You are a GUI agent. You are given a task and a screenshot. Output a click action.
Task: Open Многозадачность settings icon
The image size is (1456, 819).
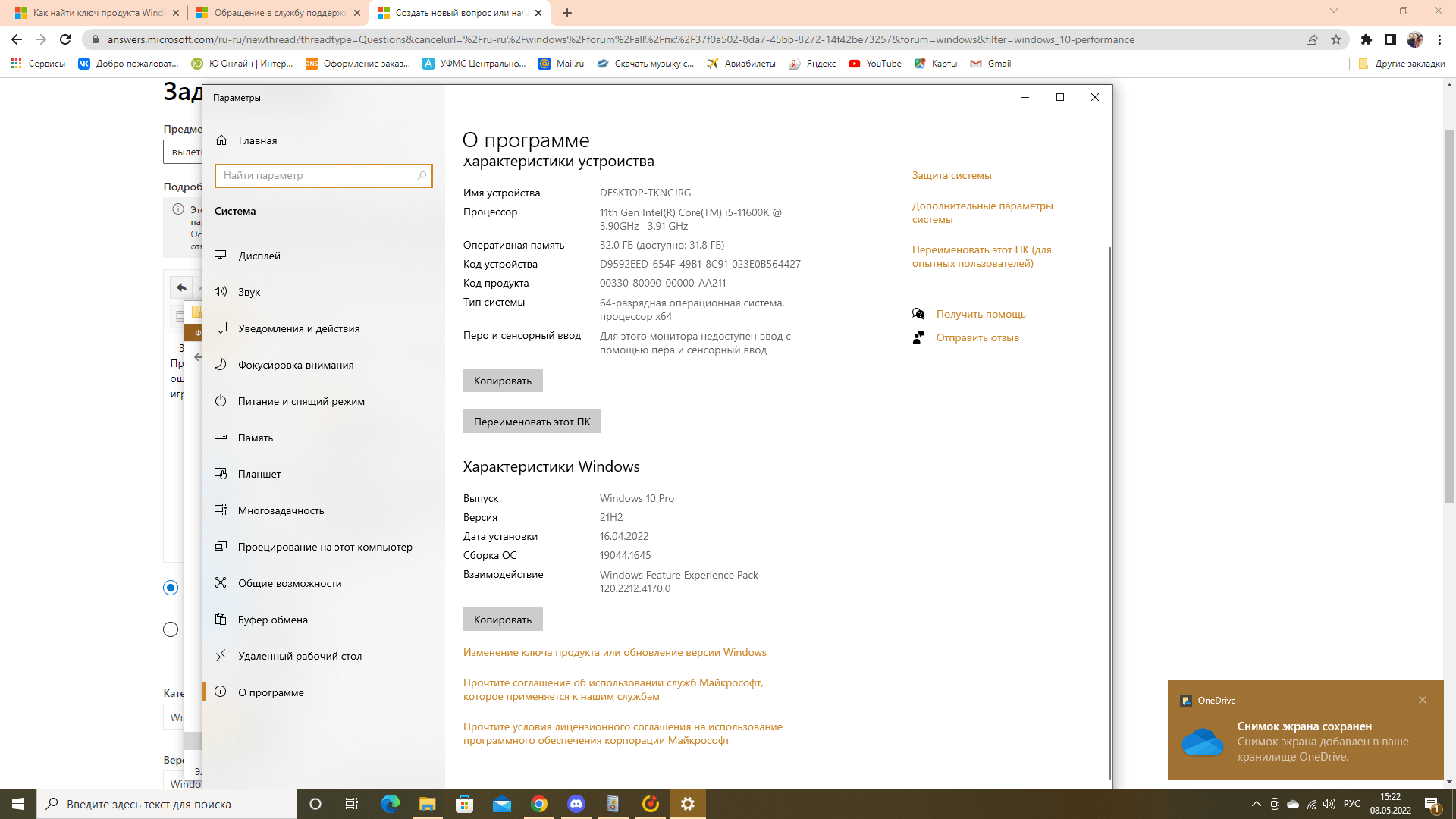click(221, 510)
